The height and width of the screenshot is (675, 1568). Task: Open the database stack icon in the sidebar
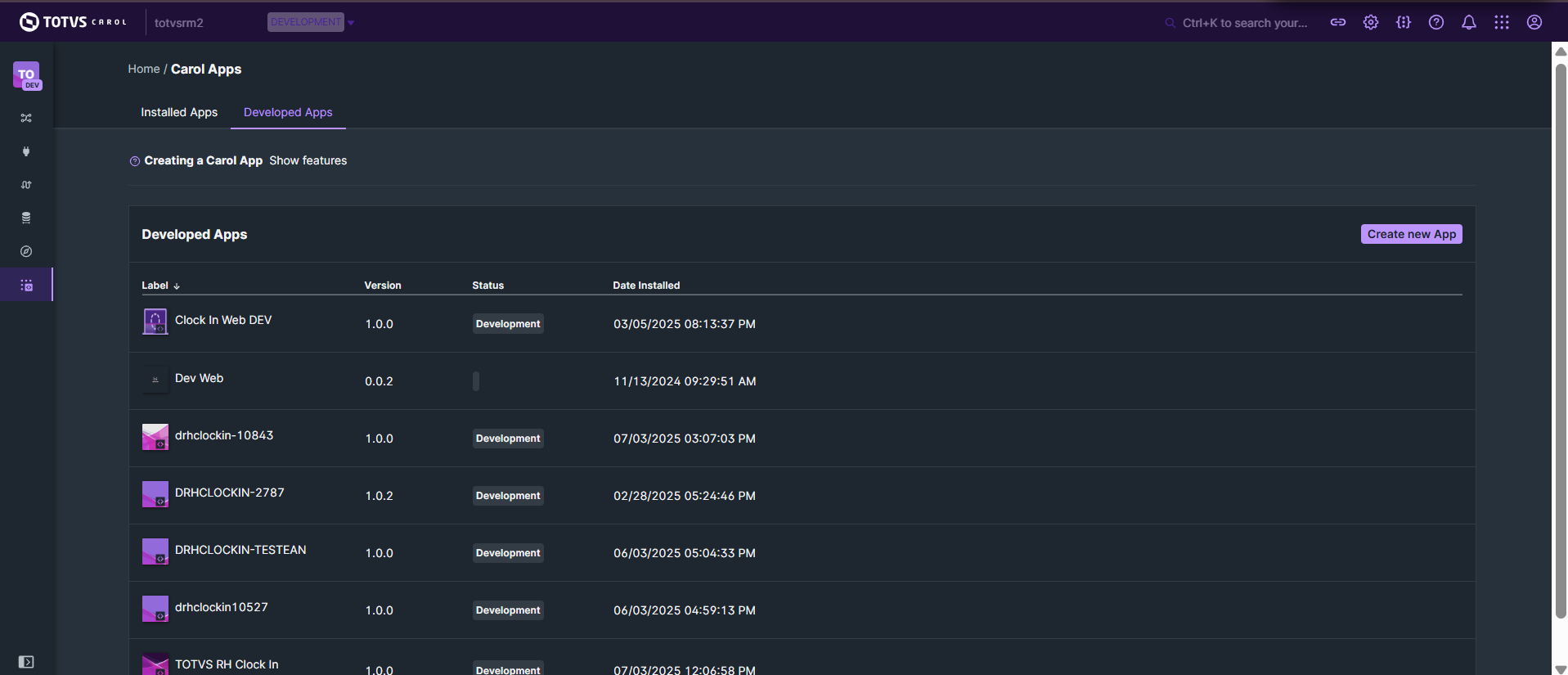[x=26, y=218]
